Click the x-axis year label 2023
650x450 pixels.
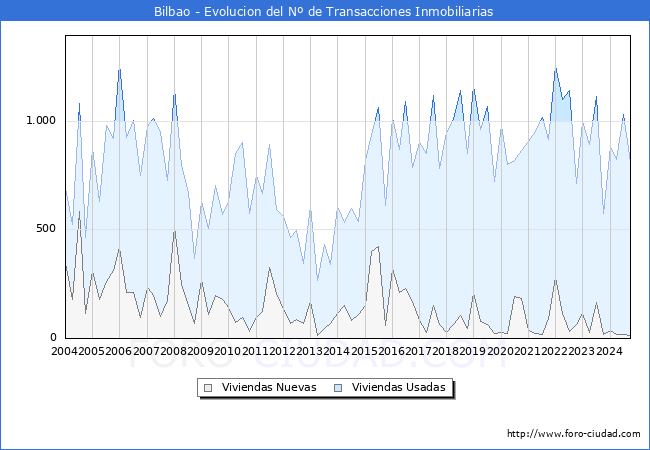(x=582, y=351)
